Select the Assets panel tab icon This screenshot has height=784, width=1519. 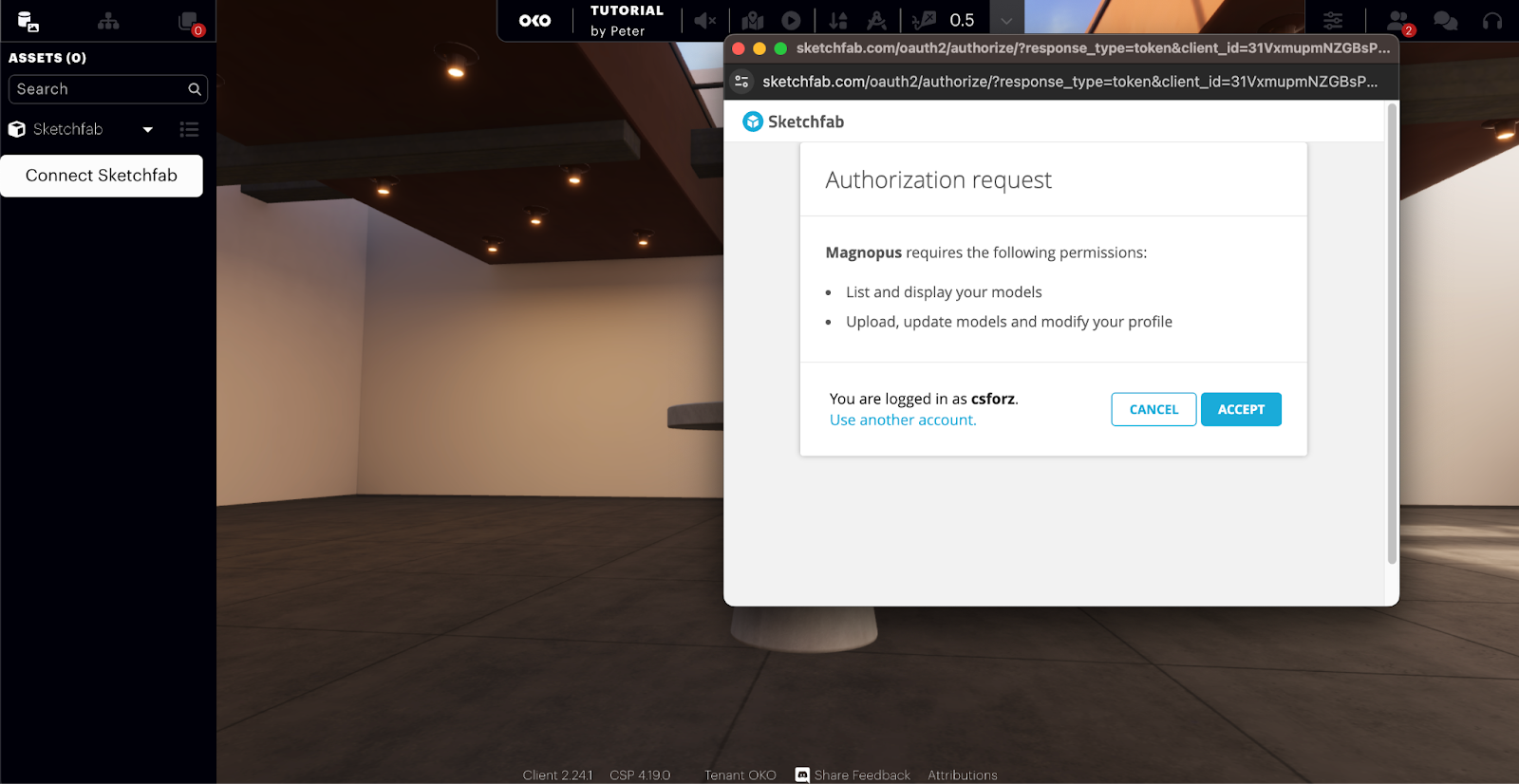pos(28,21)
